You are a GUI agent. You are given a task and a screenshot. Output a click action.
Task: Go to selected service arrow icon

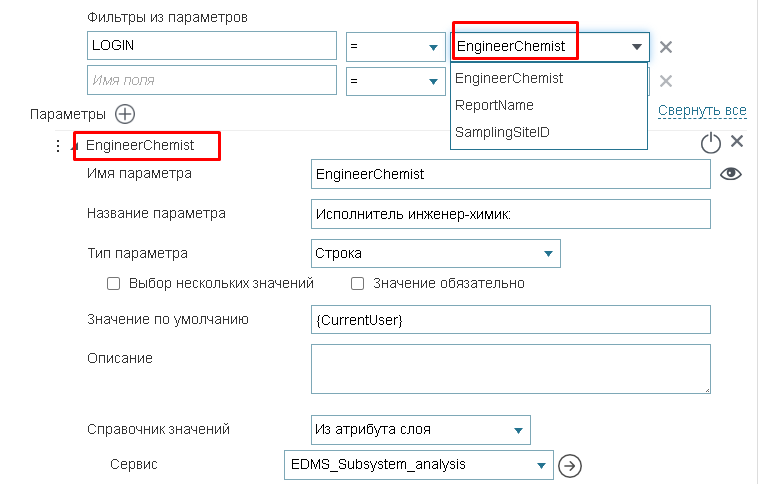(x=570, y=465)
